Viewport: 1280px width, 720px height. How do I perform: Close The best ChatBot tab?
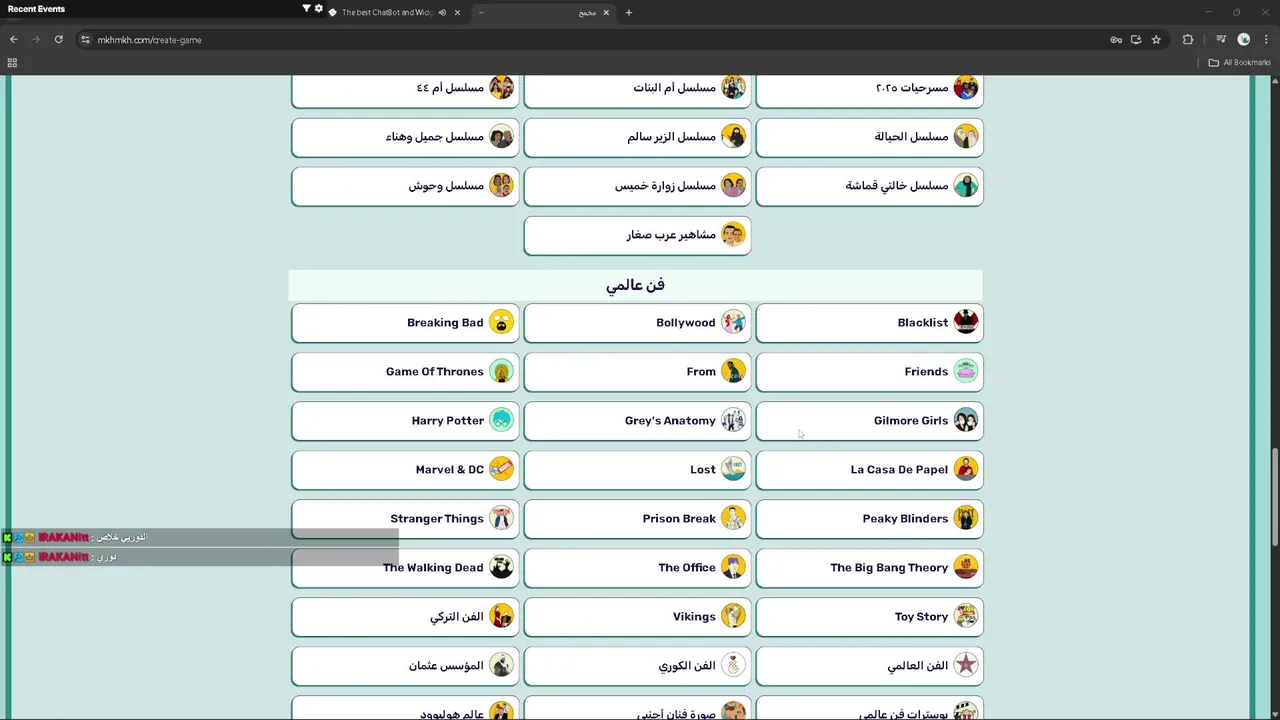click(x=457, y=13)
